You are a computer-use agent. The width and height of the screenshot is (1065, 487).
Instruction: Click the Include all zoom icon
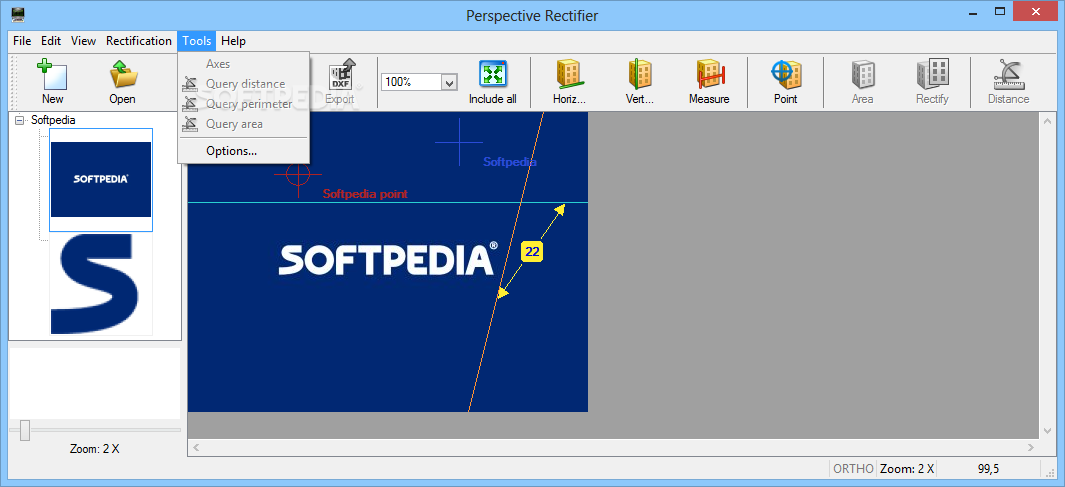coord(493,73)
